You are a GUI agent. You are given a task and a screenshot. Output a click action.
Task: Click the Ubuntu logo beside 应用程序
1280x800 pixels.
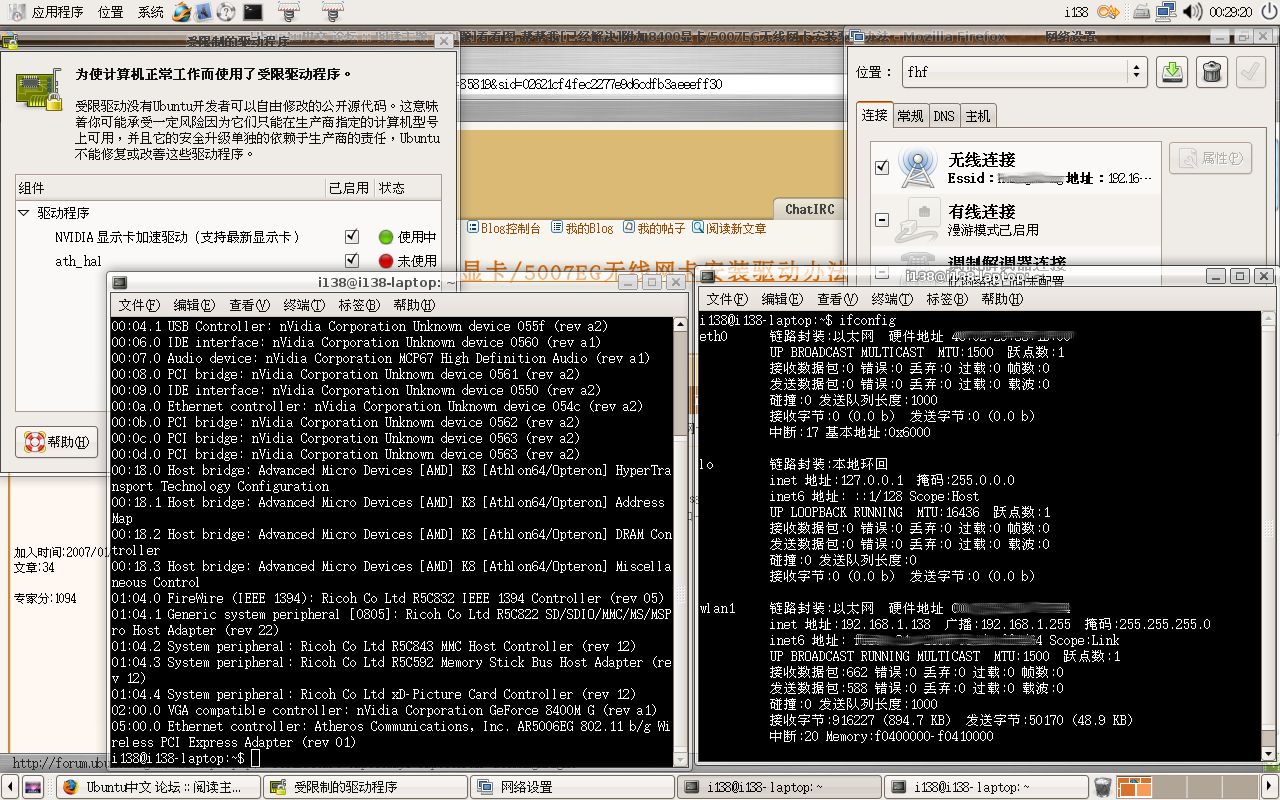pos(15,12)
